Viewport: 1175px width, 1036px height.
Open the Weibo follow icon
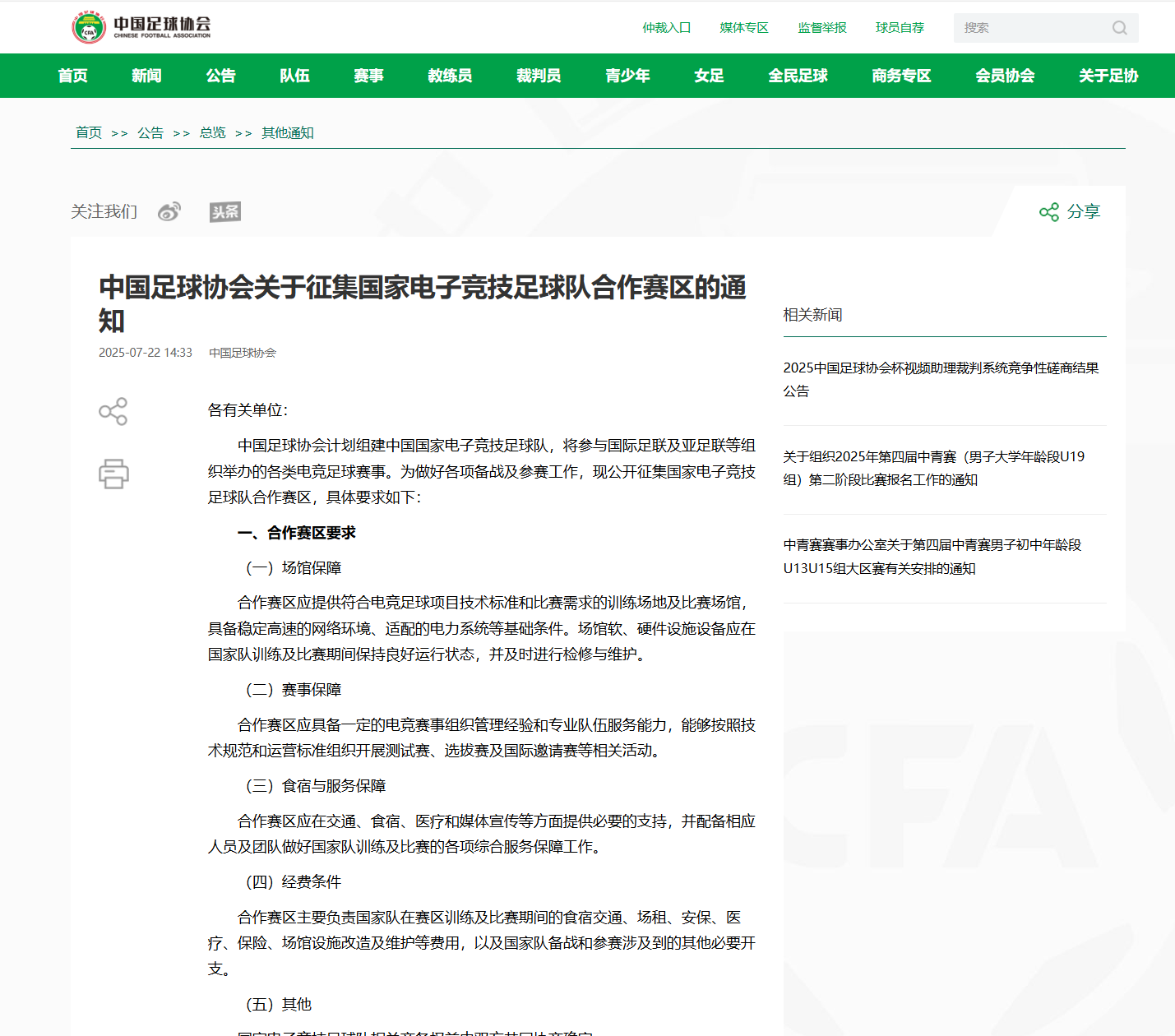(x=169, y=212)
